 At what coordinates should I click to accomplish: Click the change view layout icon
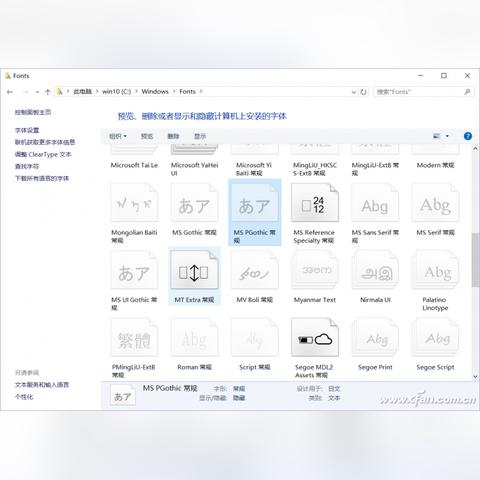[x=436, y=136]
